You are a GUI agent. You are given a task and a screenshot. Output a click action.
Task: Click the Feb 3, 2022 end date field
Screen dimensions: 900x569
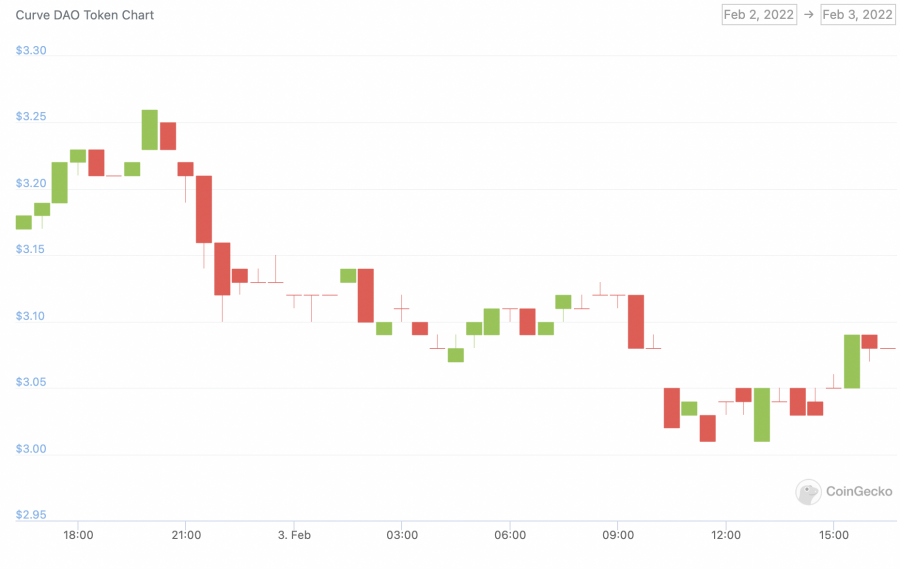point(857,14)
